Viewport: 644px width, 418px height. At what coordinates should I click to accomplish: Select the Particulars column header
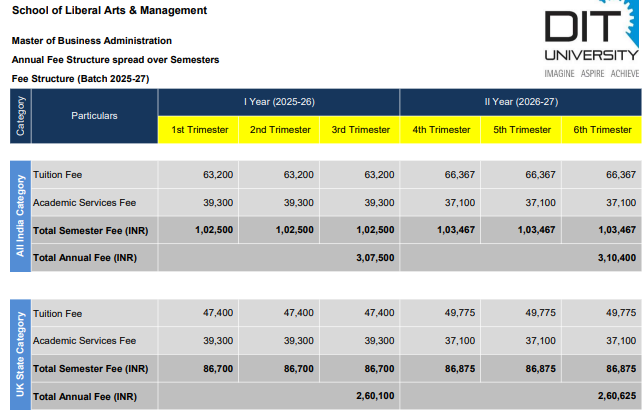click(x=95, y=116)
